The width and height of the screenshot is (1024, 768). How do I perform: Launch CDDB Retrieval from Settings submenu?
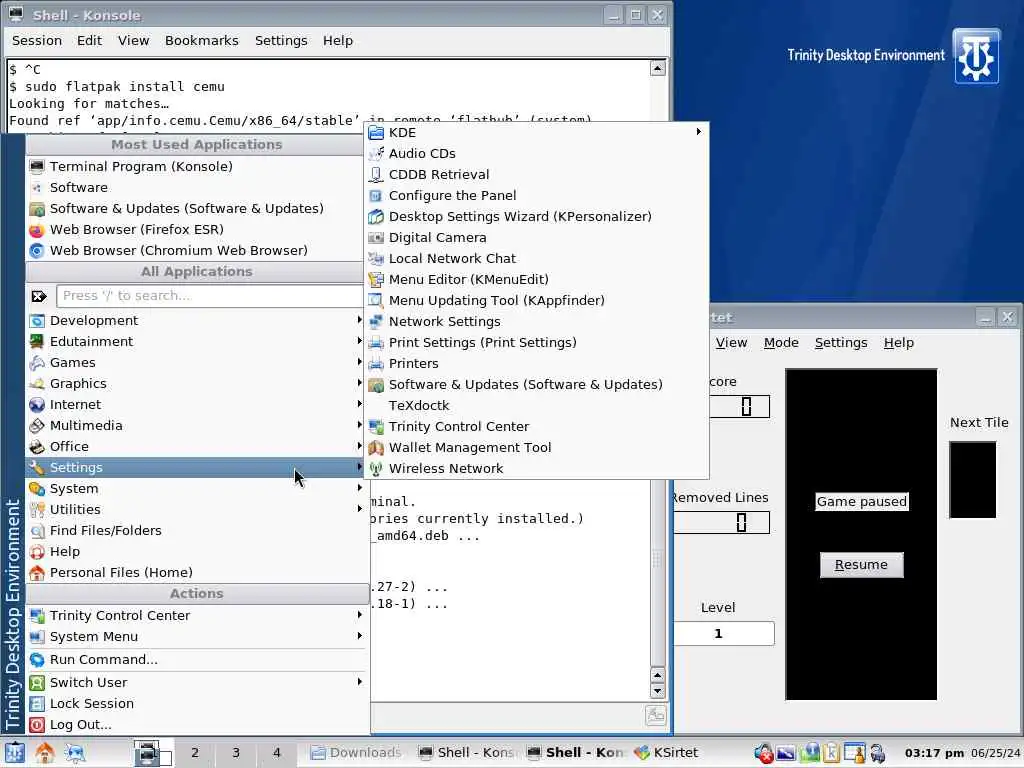[537, 174]
